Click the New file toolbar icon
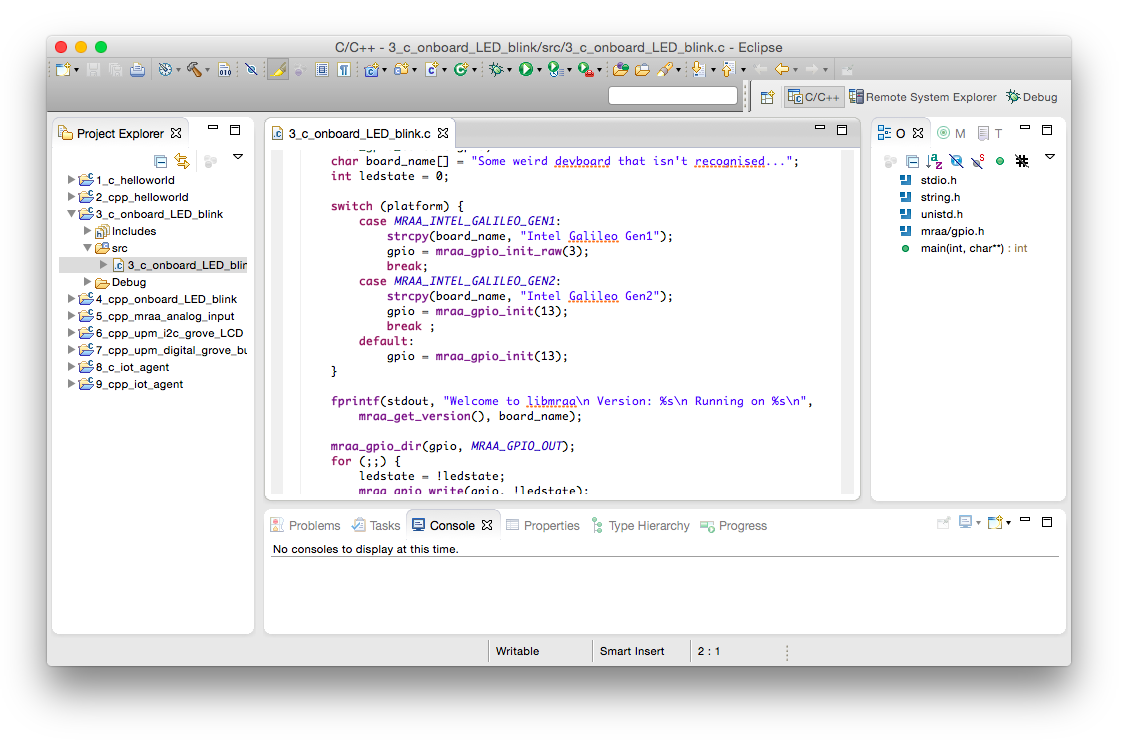 click(x=63, y=70)
